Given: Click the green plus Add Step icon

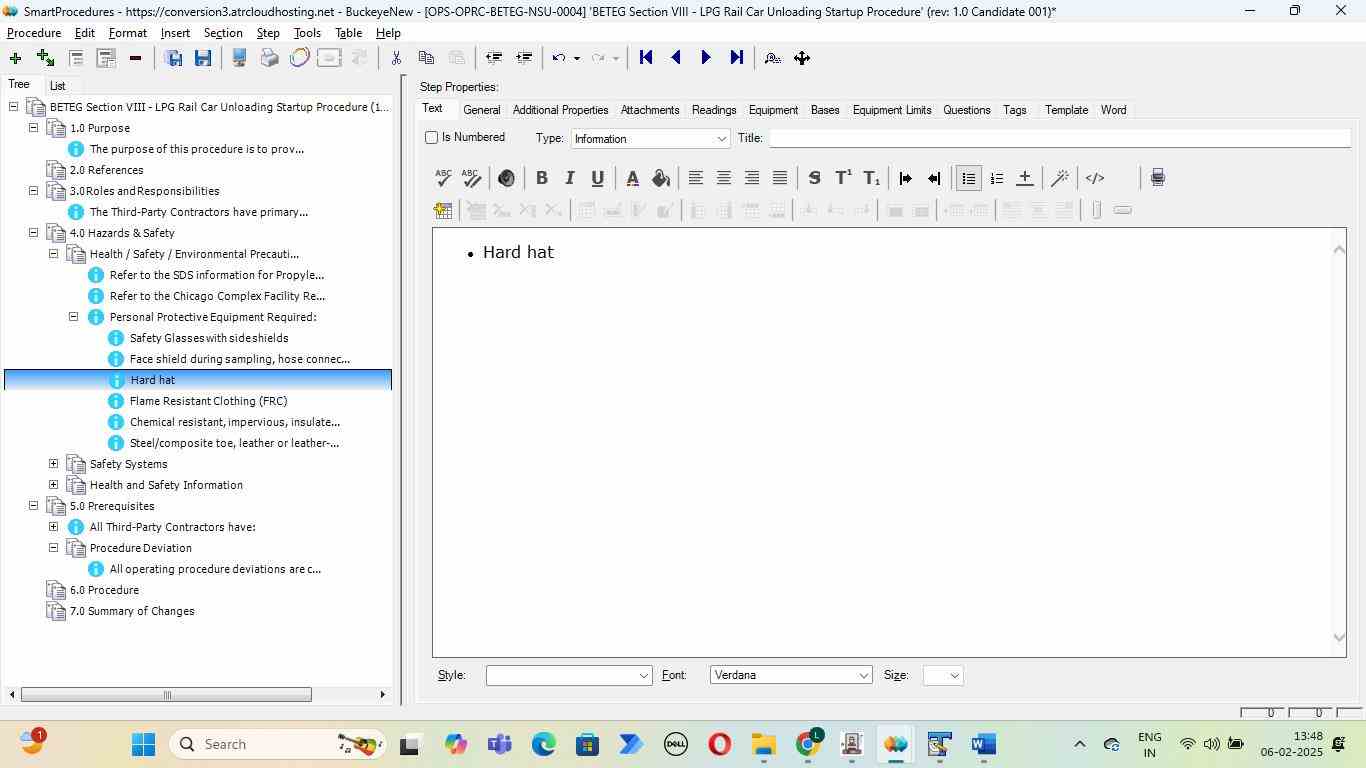Looking at the screenshot, I should (15, 58).
